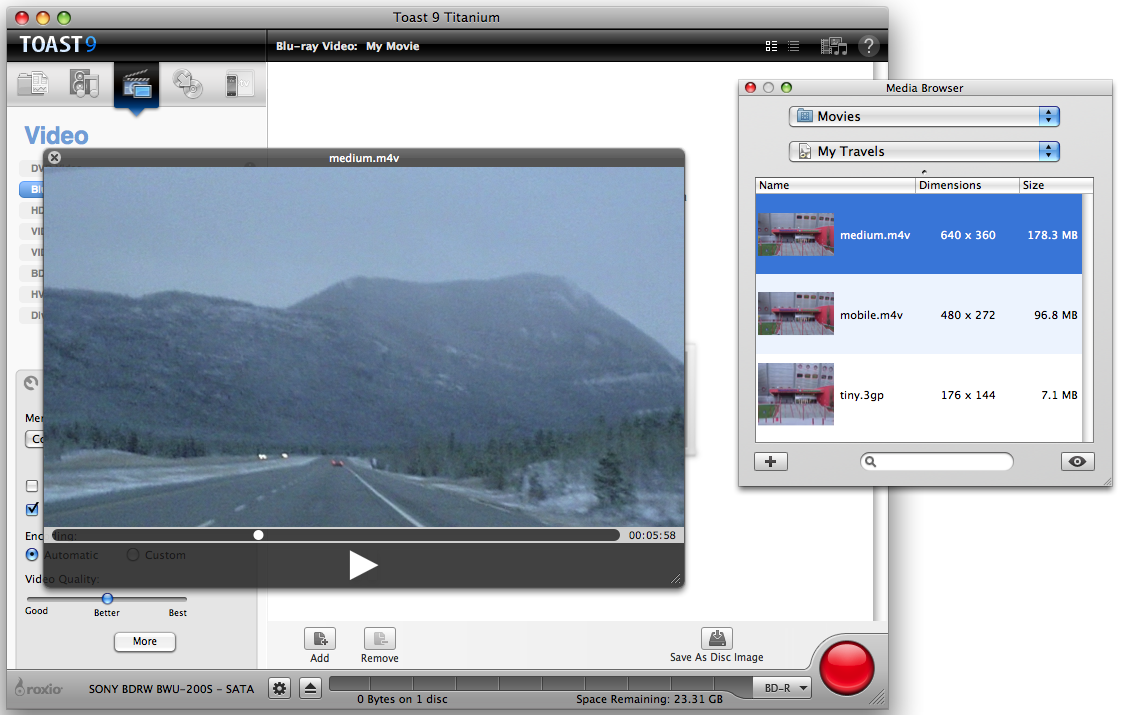Sort Media Browser by Name column

(x=835, y=185)
